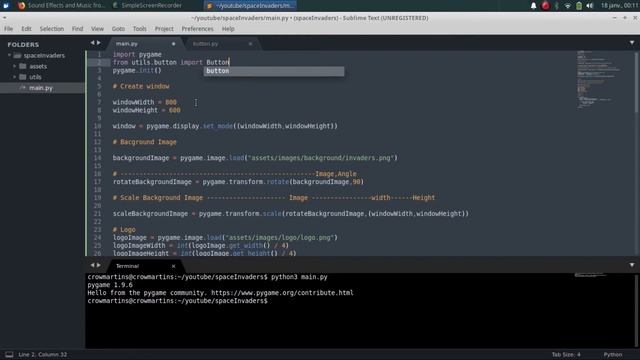Click the battery tray icon

(x=579, y=6)
